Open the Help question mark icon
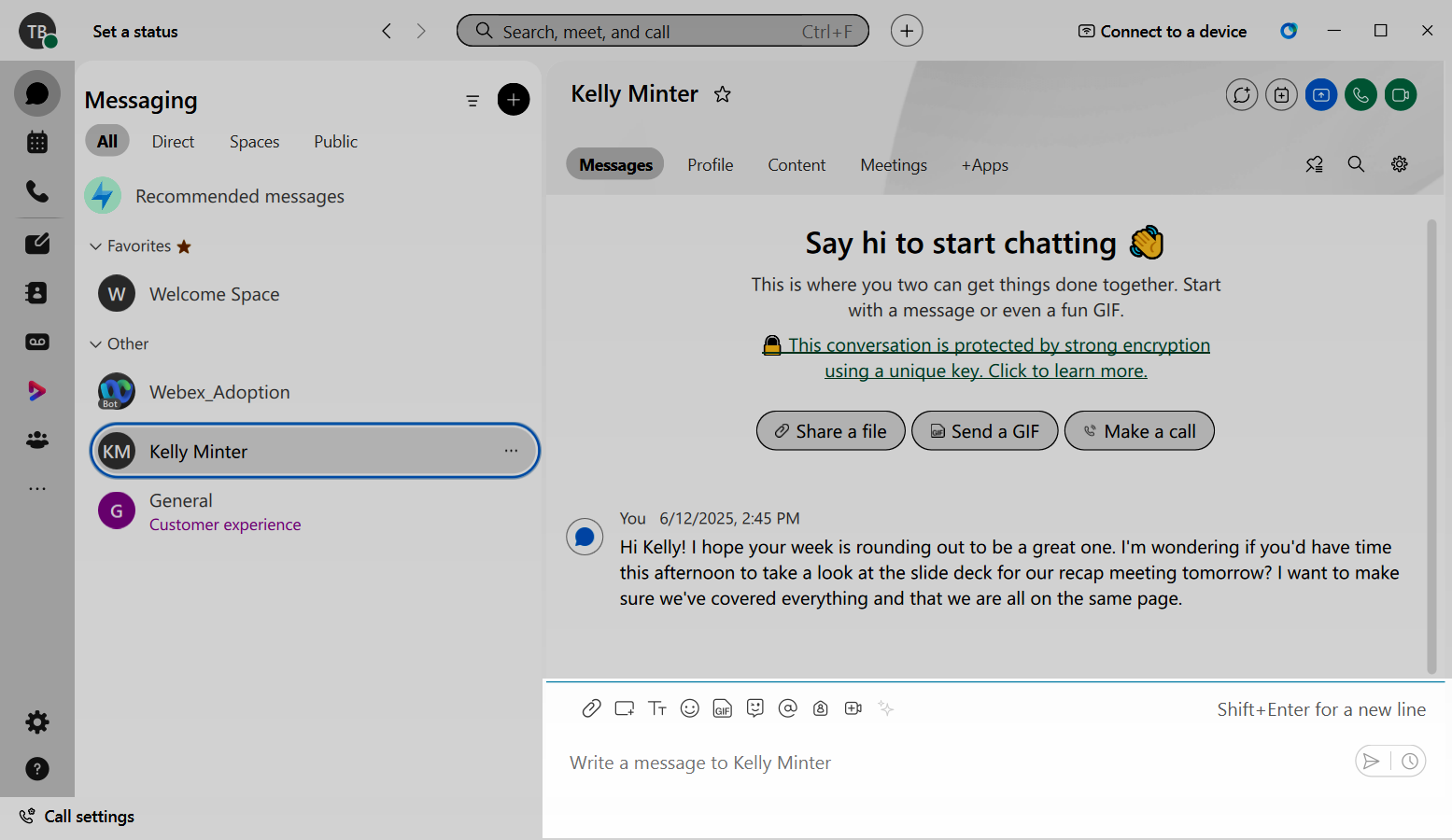The height and width of the screenshot is (840, 1452). click(37, 769)
